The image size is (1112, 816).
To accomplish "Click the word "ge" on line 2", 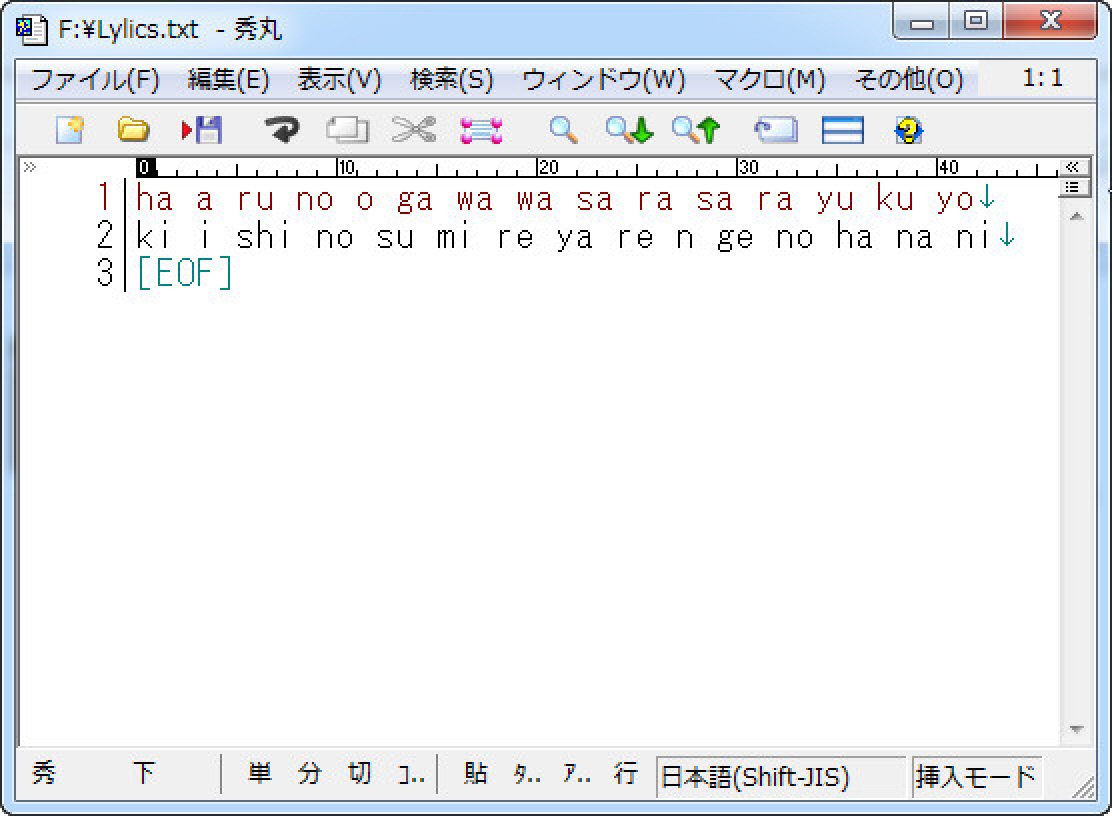I will click(x=735, y=237).
